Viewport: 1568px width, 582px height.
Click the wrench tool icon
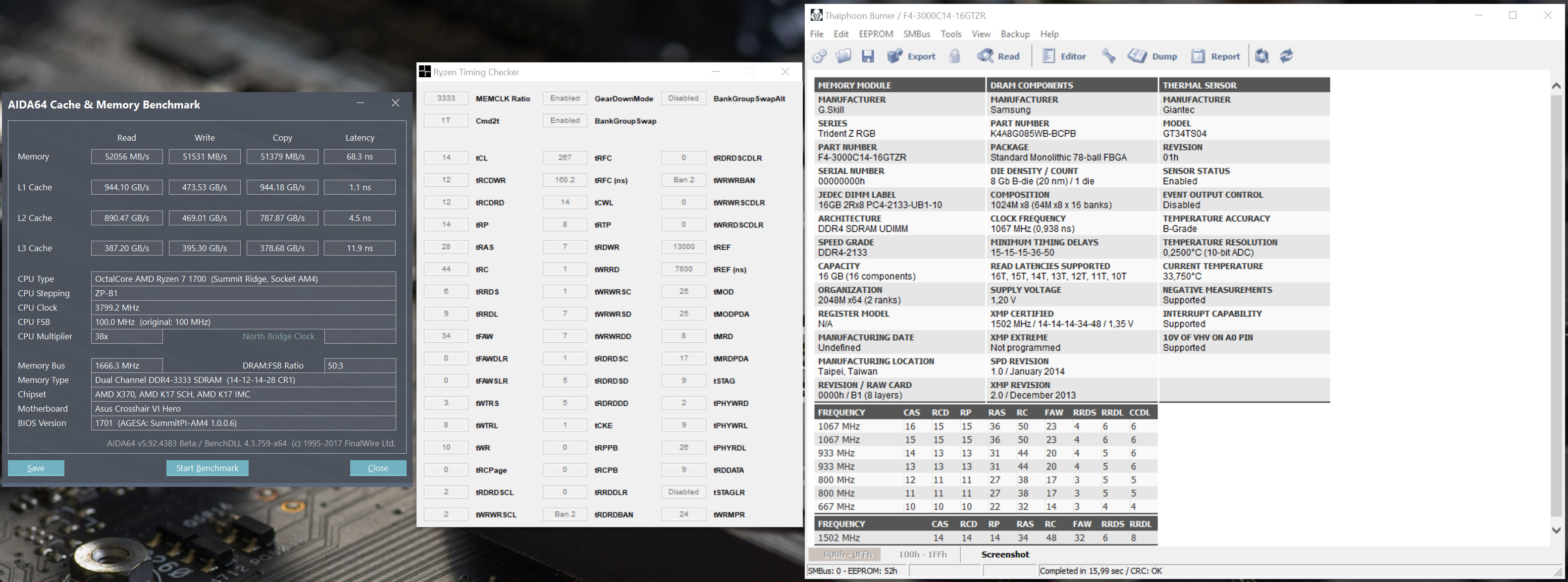pyautogui.click(x=1108, y=56)
